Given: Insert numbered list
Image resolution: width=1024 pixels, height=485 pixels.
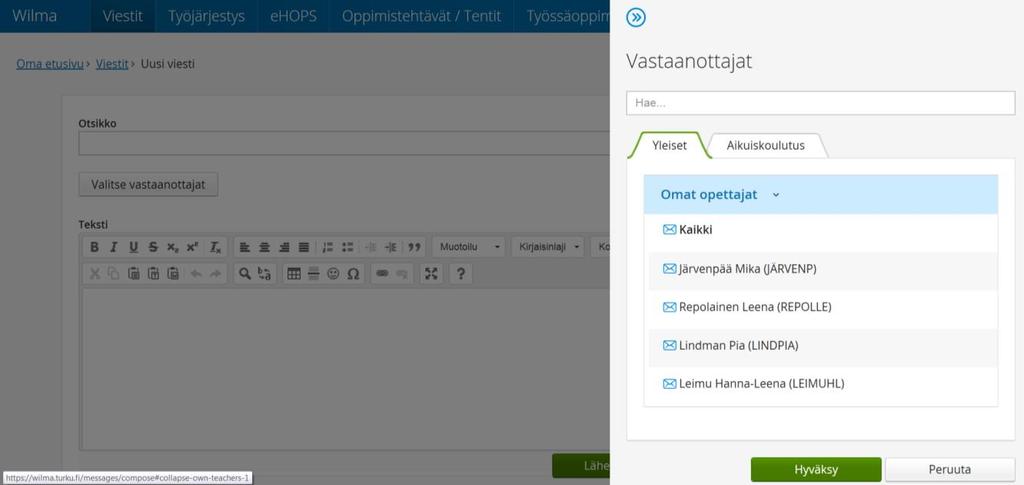Looking at the screenshot, I should [x=328, y=247].
